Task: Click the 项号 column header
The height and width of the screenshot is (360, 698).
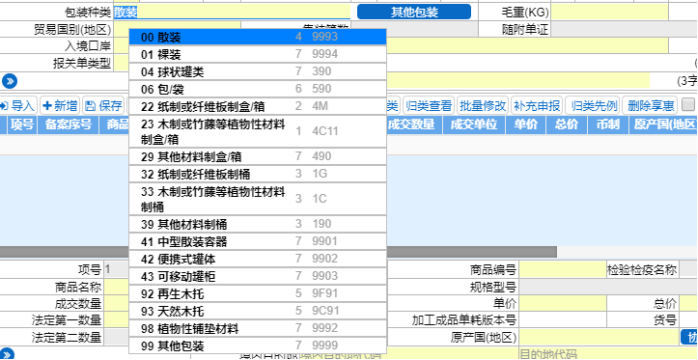Action: point(22,125)
